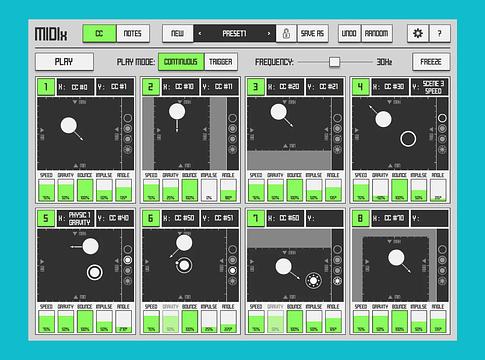
Task: Open pad 2 X assignment CC #10
Action: [x=180, y=87]
